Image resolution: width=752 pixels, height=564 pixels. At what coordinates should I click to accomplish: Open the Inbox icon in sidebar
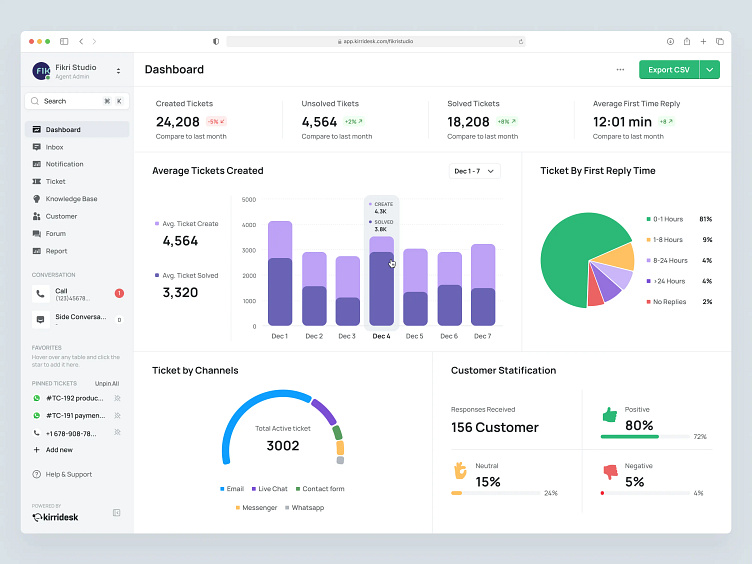[x=37, y=147]
